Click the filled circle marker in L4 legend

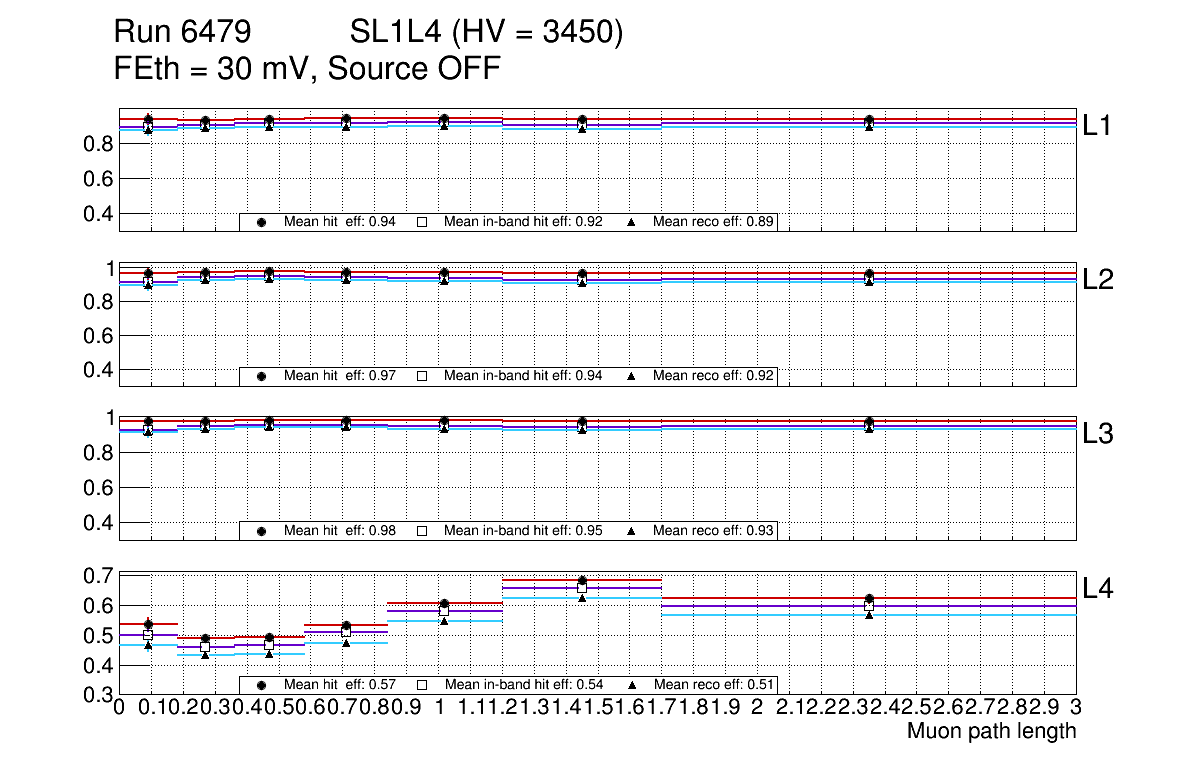click(x=262, y=685)
